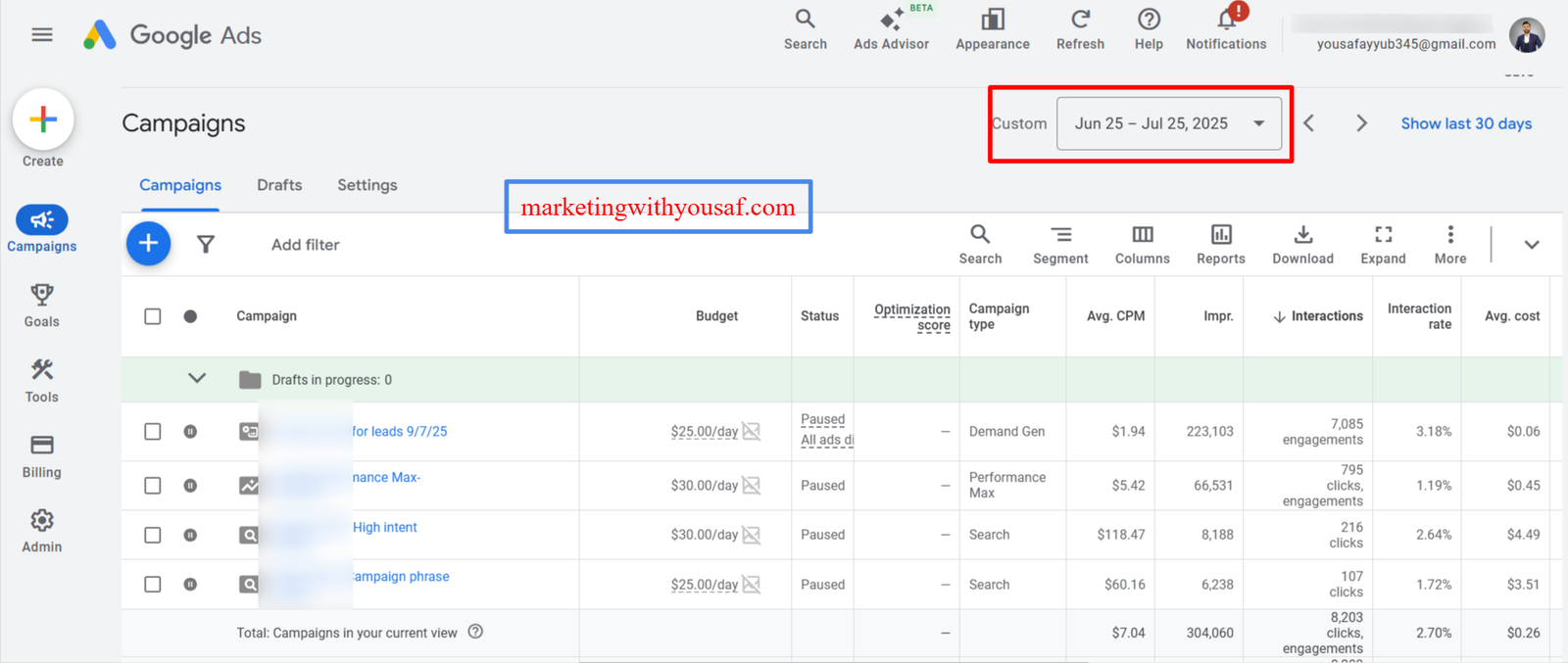Click Show last 30 days link
The height and width of the screenshot is (663, 1568).
[x=1466, y=123]
